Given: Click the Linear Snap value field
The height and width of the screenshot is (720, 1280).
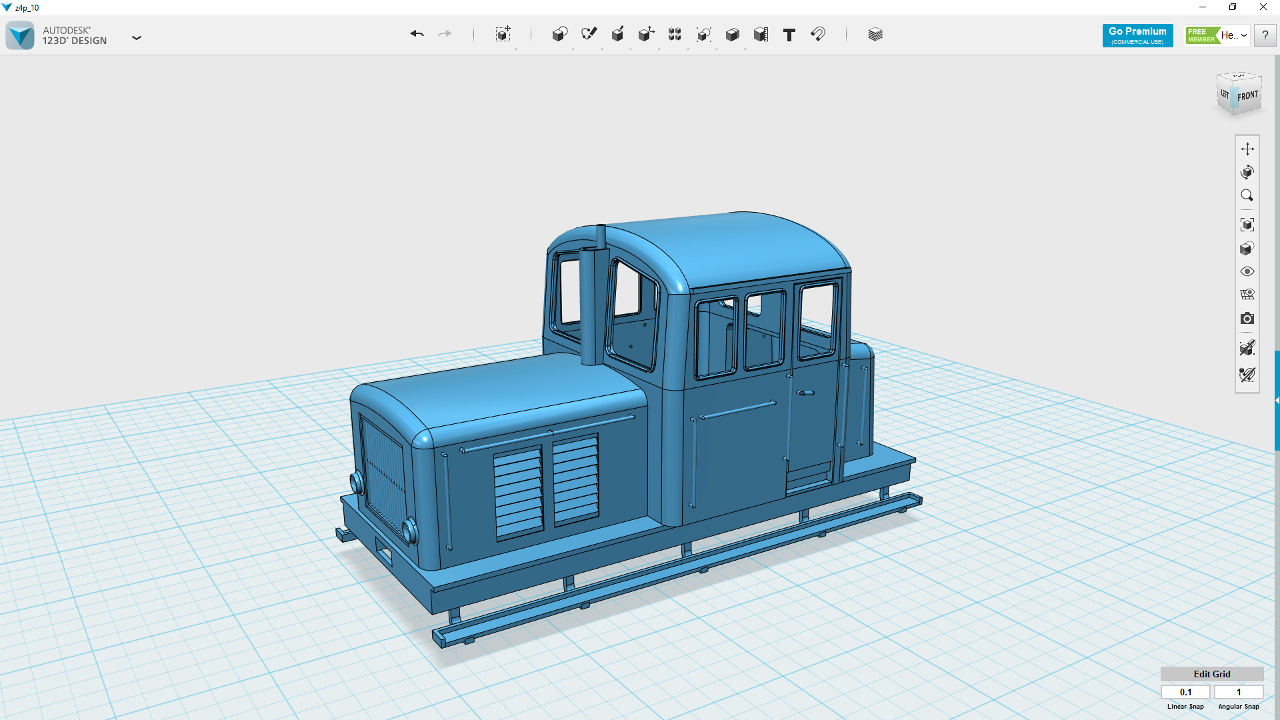Looking at the screenshot, I should pyautogui.click(x=1186, y=692).
